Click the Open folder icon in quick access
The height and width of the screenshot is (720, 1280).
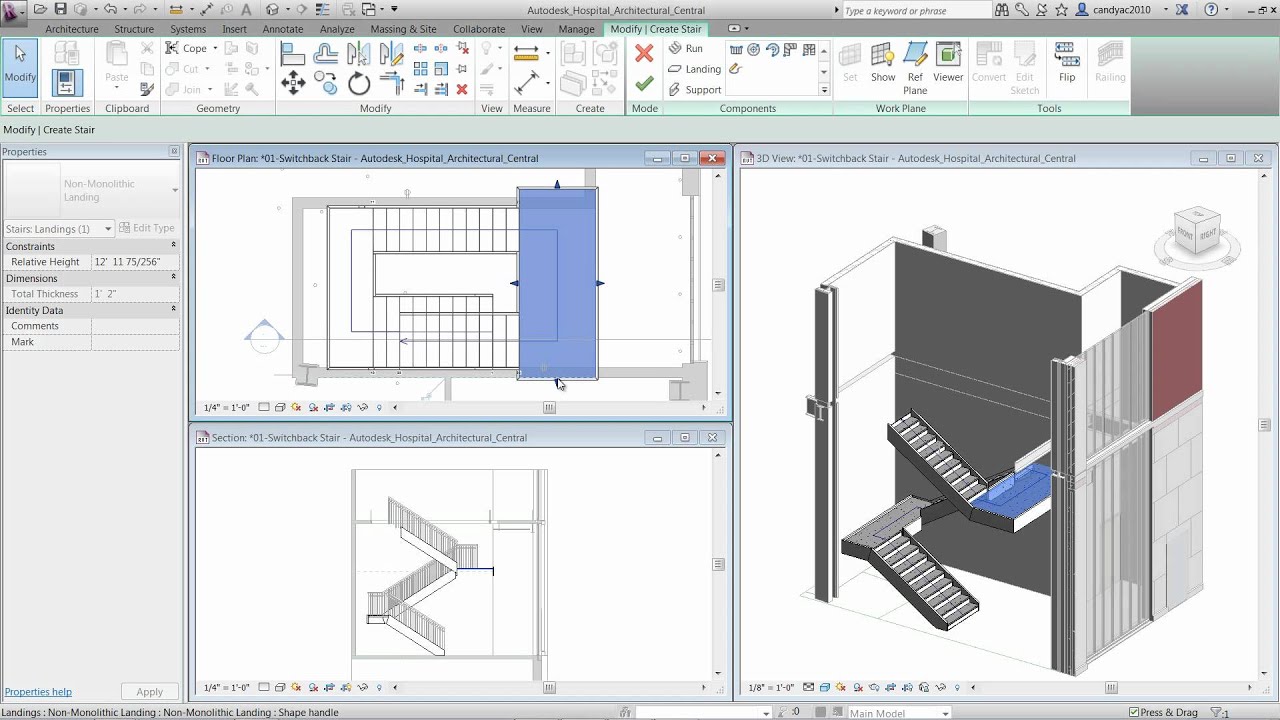coord(40,10)
